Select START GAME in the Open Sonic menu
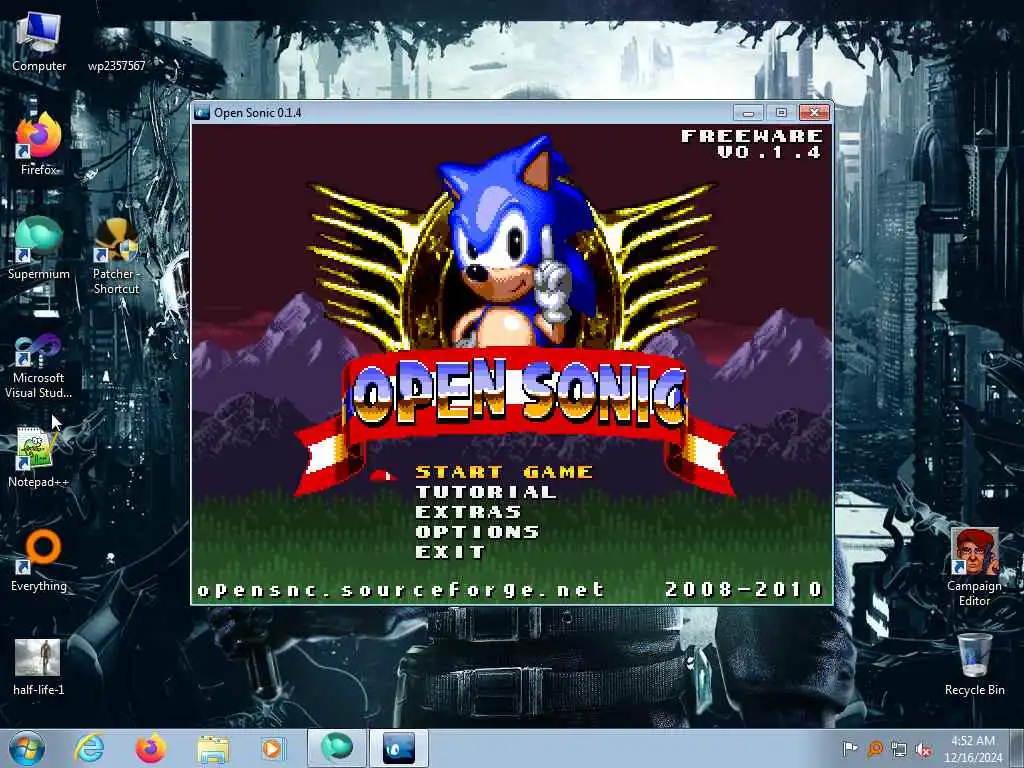 504,472
